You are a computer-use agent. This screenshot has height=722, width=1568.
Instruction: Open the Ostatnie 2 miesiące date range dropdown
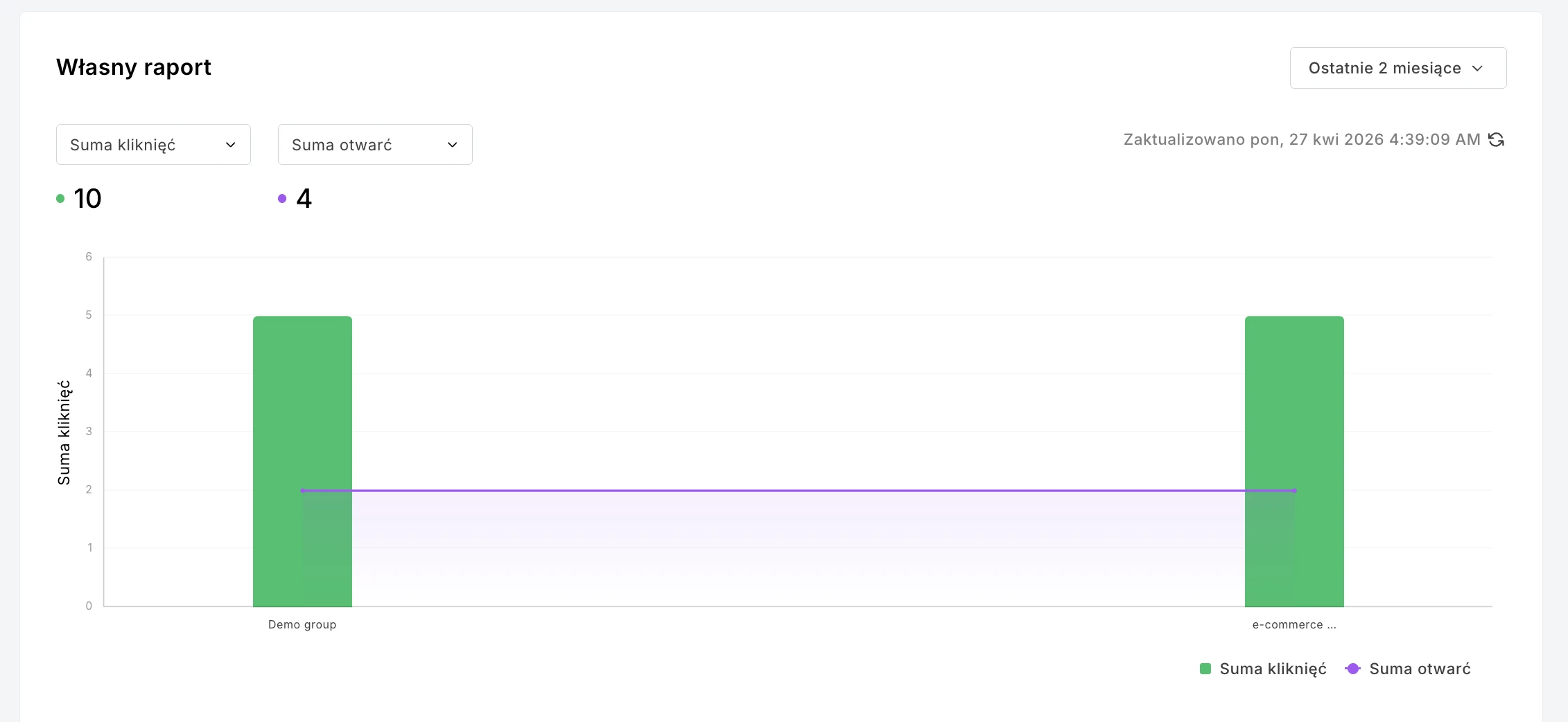click(1397, 68)
